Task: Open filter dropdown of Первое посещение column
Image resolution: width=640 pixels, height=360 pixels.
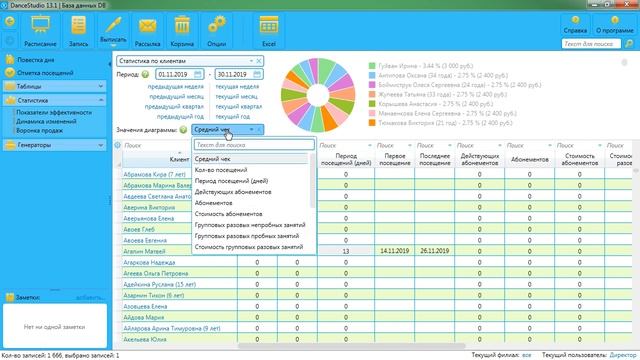Action: [x=410, y=145]
